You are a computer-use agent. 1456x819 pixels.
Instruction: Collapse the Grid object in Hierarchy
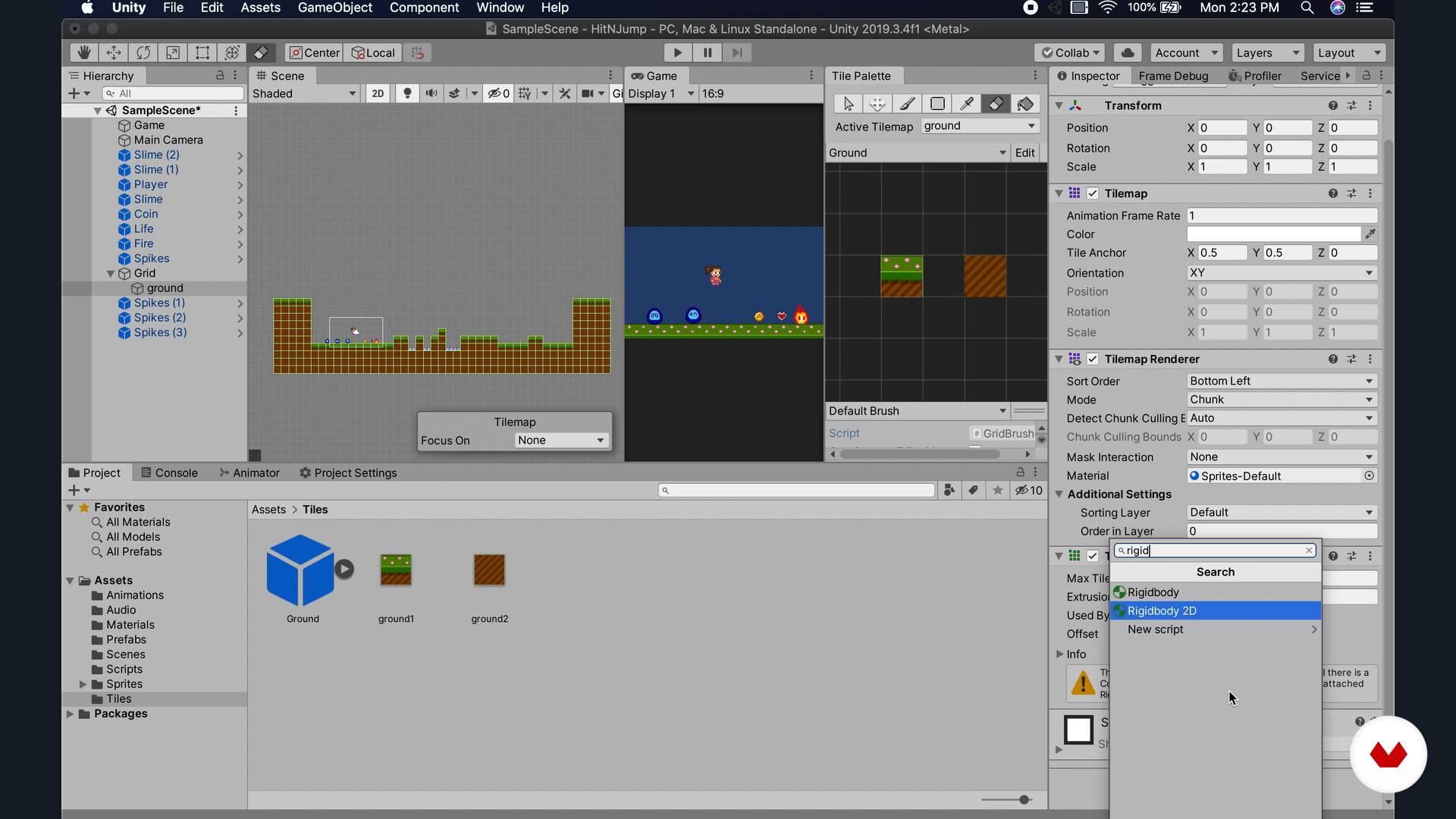(111, 273)
